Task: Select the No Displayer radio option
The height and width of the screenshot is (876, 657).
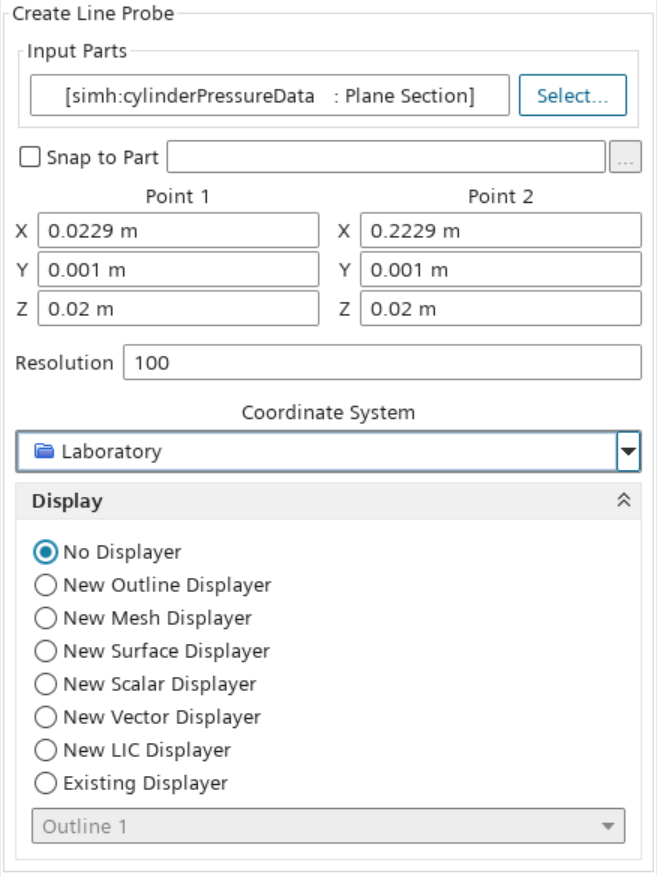Action: tap(45, 552)
